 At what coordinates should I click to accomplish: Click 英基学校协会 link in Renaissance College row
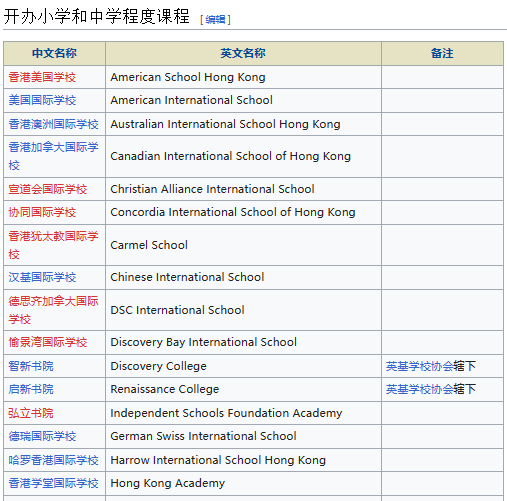(420, 389)
